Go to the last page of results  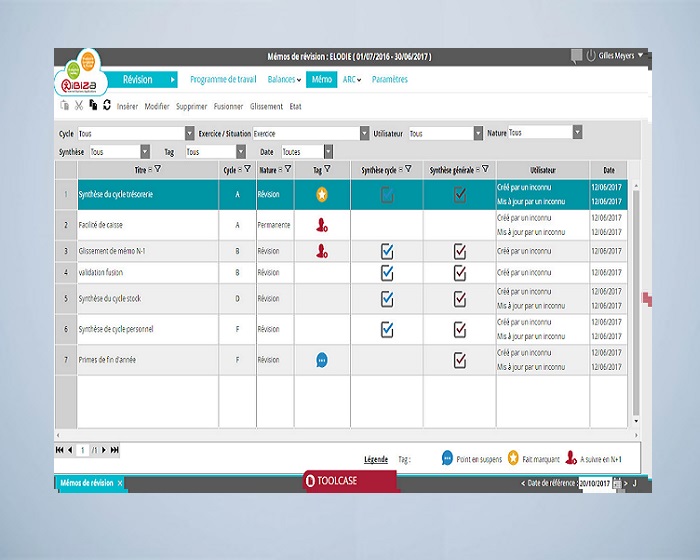(115, 450)
